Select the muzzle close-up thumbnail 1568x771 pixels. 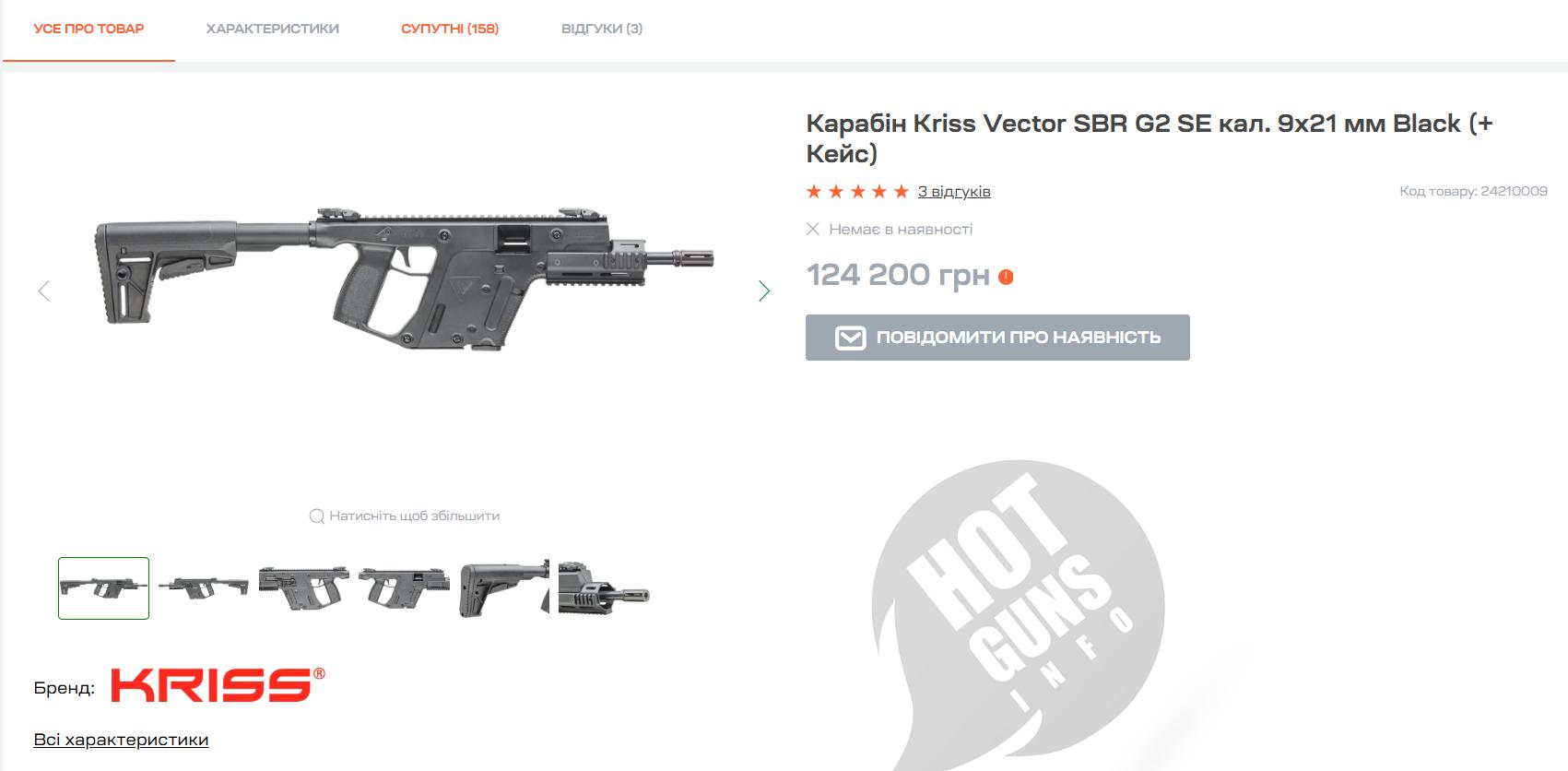pos(605,588)
